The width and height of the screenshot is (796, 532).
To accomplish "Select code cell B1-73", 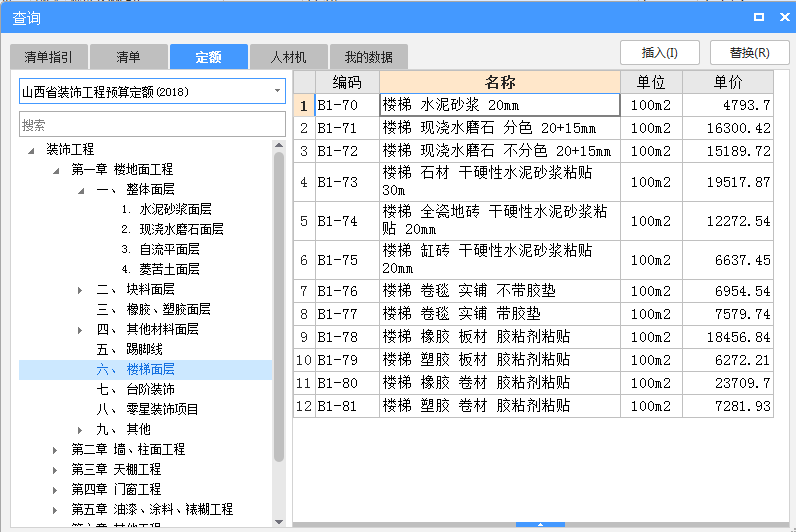I will [347, 182].
